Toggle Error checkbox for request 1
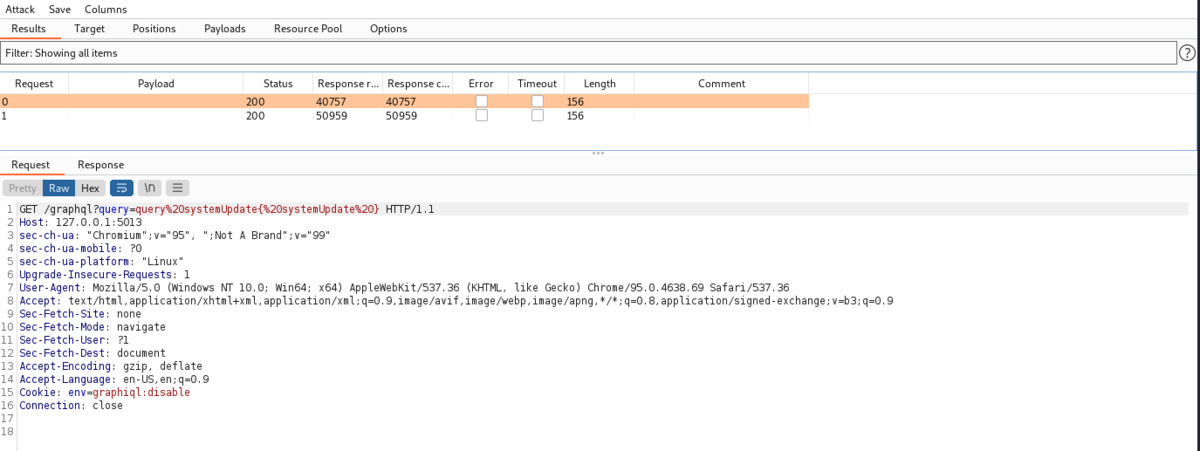Viewport: 1200px width, 451px height. coord(481,116)
